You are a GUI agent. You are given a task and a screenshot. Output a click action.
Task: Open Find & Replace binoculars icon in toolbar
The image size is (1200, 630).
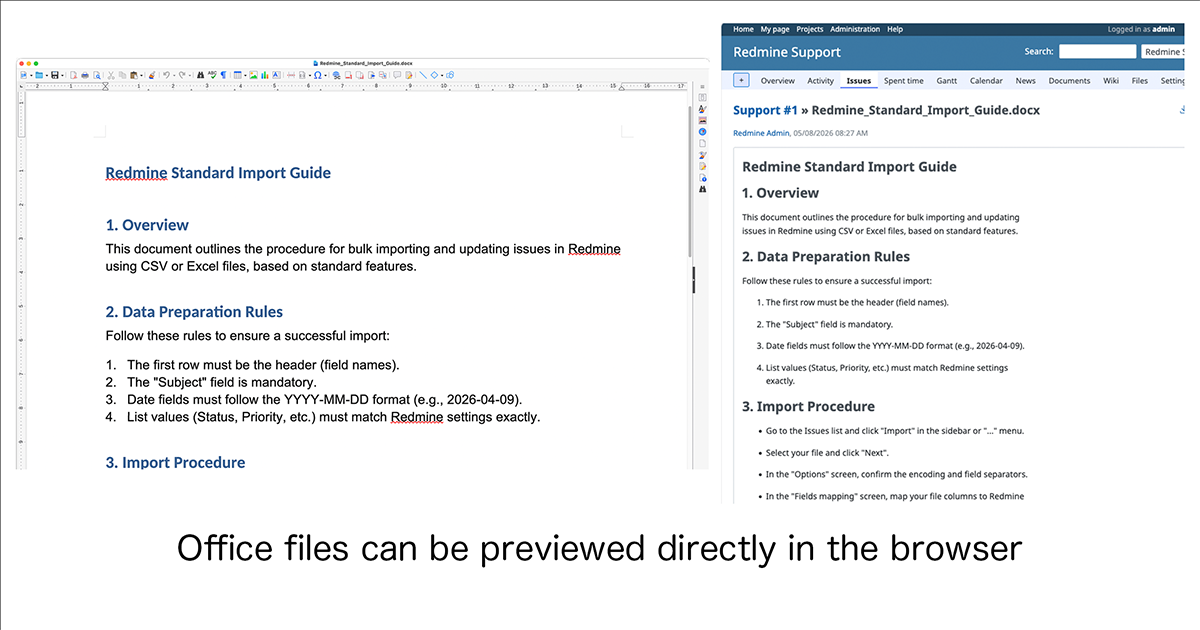pos(200,74)
